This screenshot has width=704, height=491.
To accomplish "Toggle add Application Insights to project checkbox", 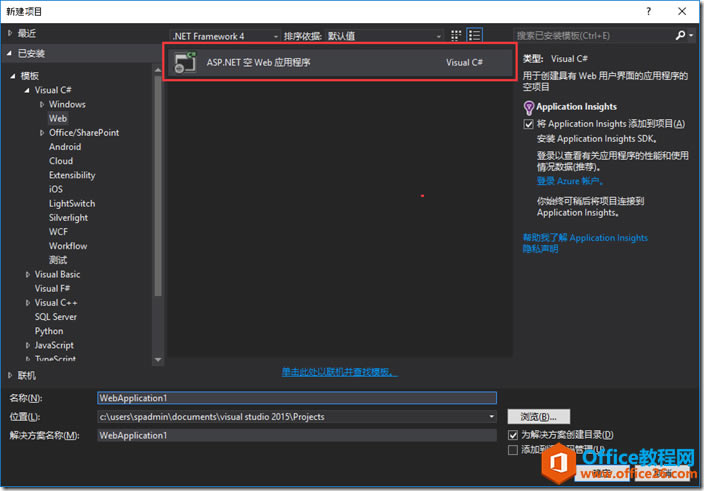I will pos(528,124).
